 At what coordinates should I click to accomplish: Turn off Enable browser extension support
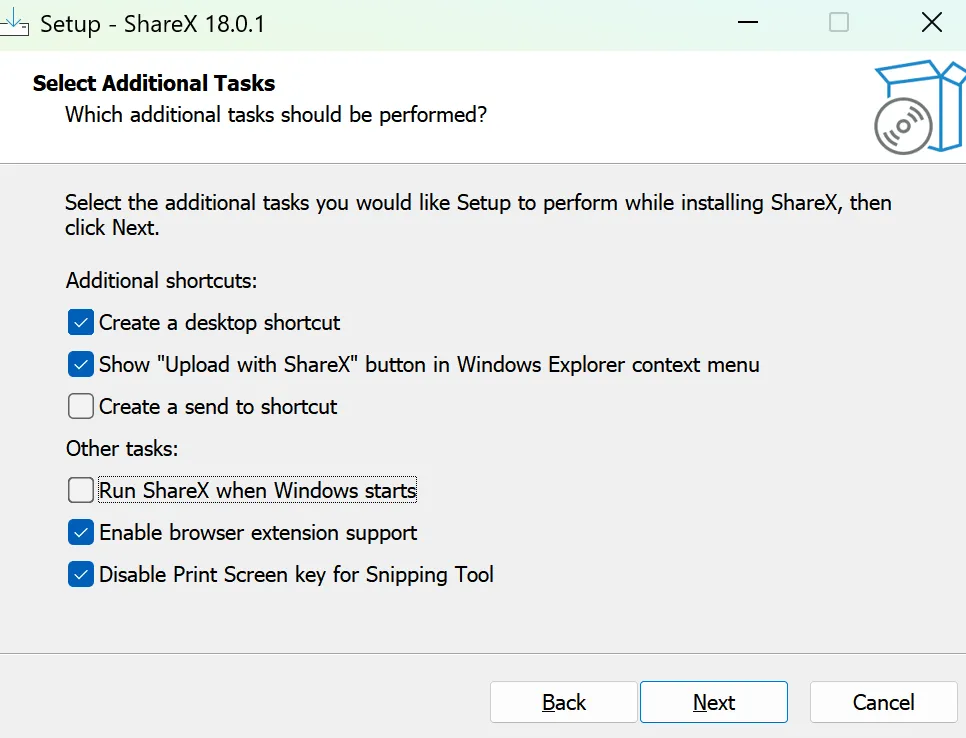click(81, 533)
